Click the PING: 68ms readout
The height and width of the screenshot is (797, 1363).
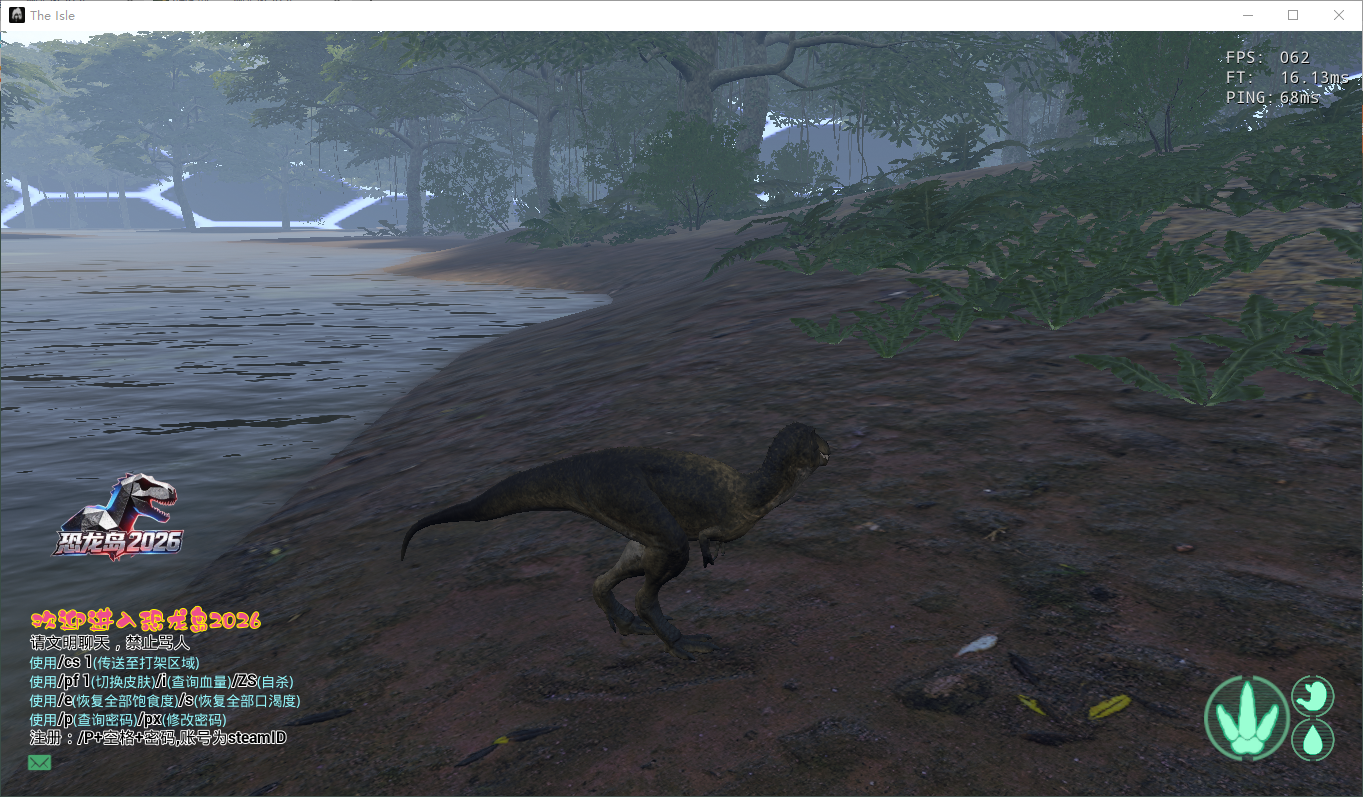1273,98
